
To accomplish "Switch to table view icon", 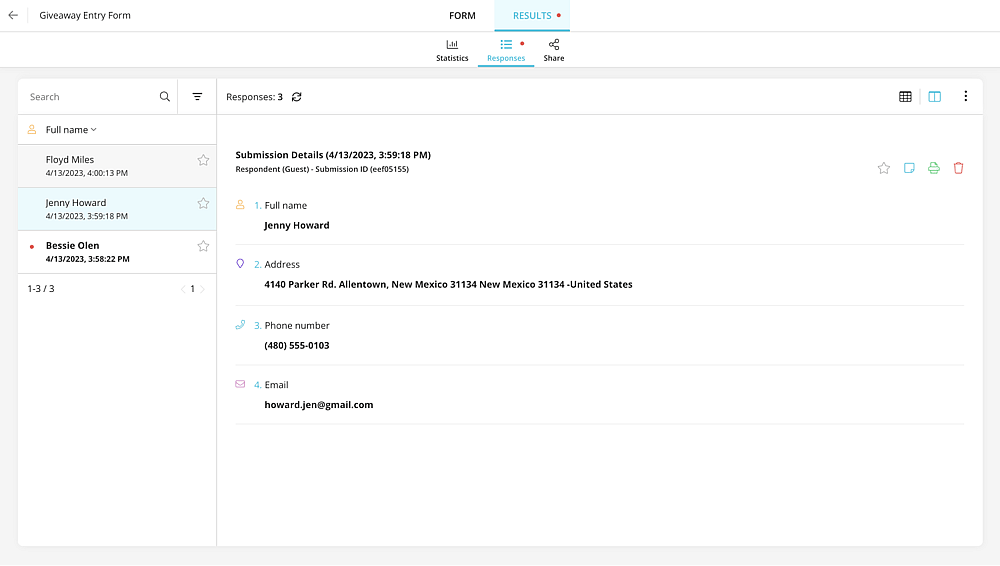I will (x=905, y=97).
